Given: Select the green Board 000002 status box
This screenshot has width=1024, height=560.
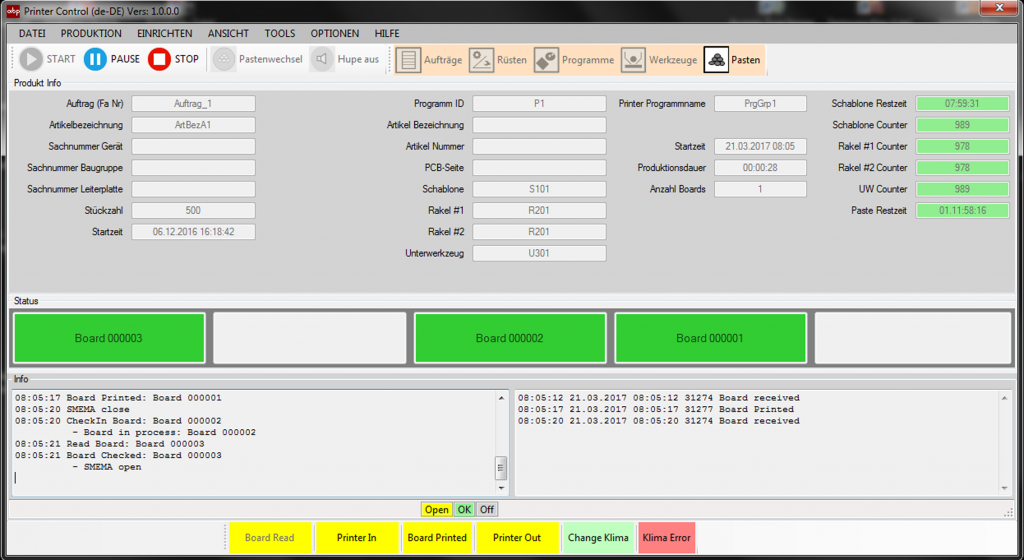Looking at the screenshot, I should tap(510, 338).
